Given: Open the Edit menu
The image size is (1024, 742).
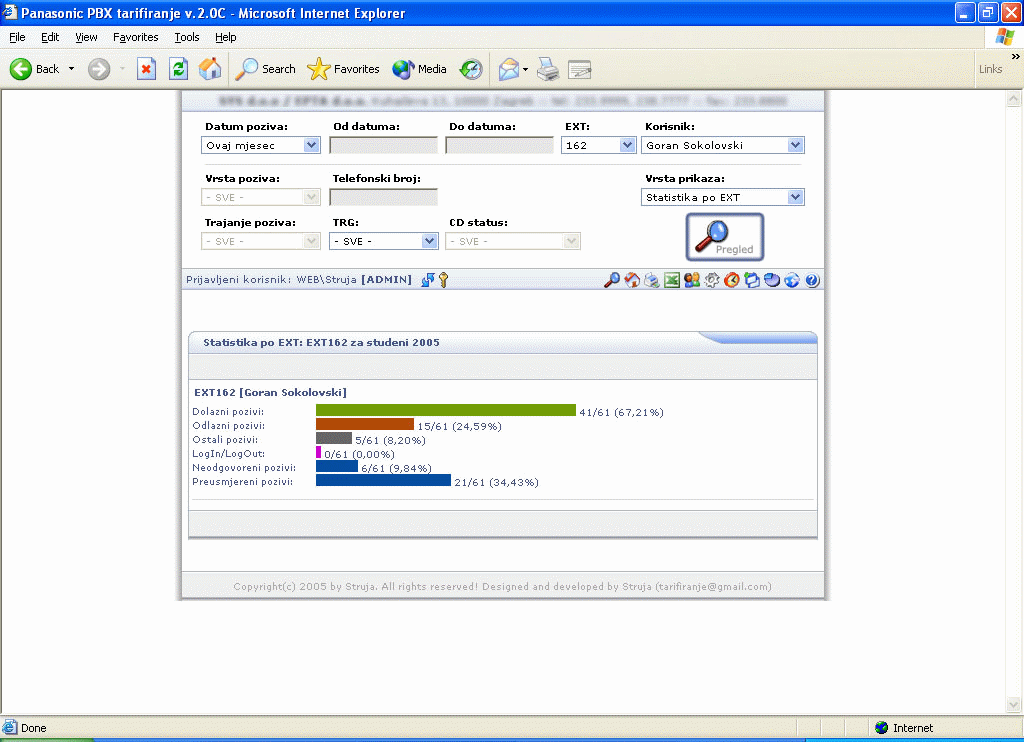Looking at the screenshot, I should tap(50, 37).
